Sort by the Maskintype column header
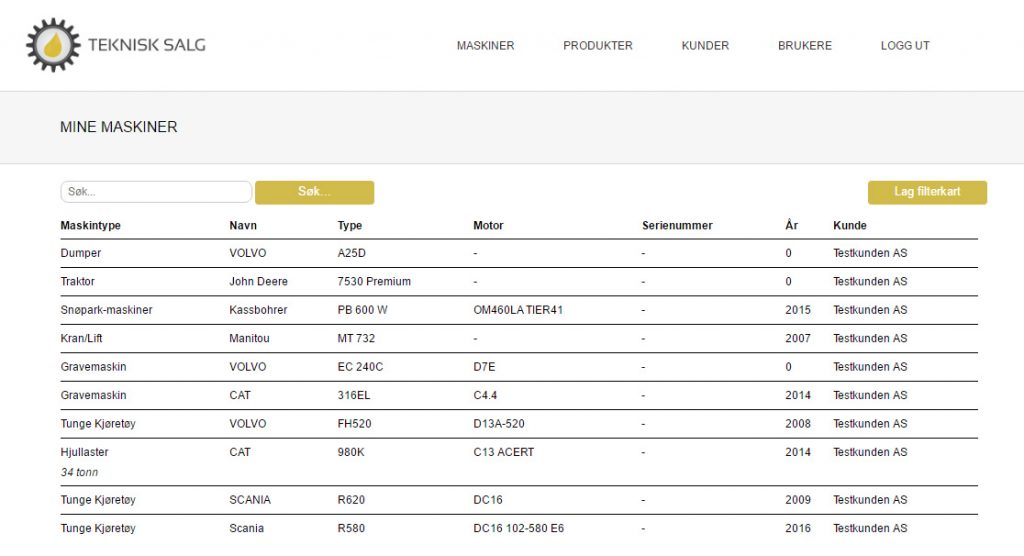Viewport: 1024px width, 556px height. pyautogui.click(x=91, y=225)
